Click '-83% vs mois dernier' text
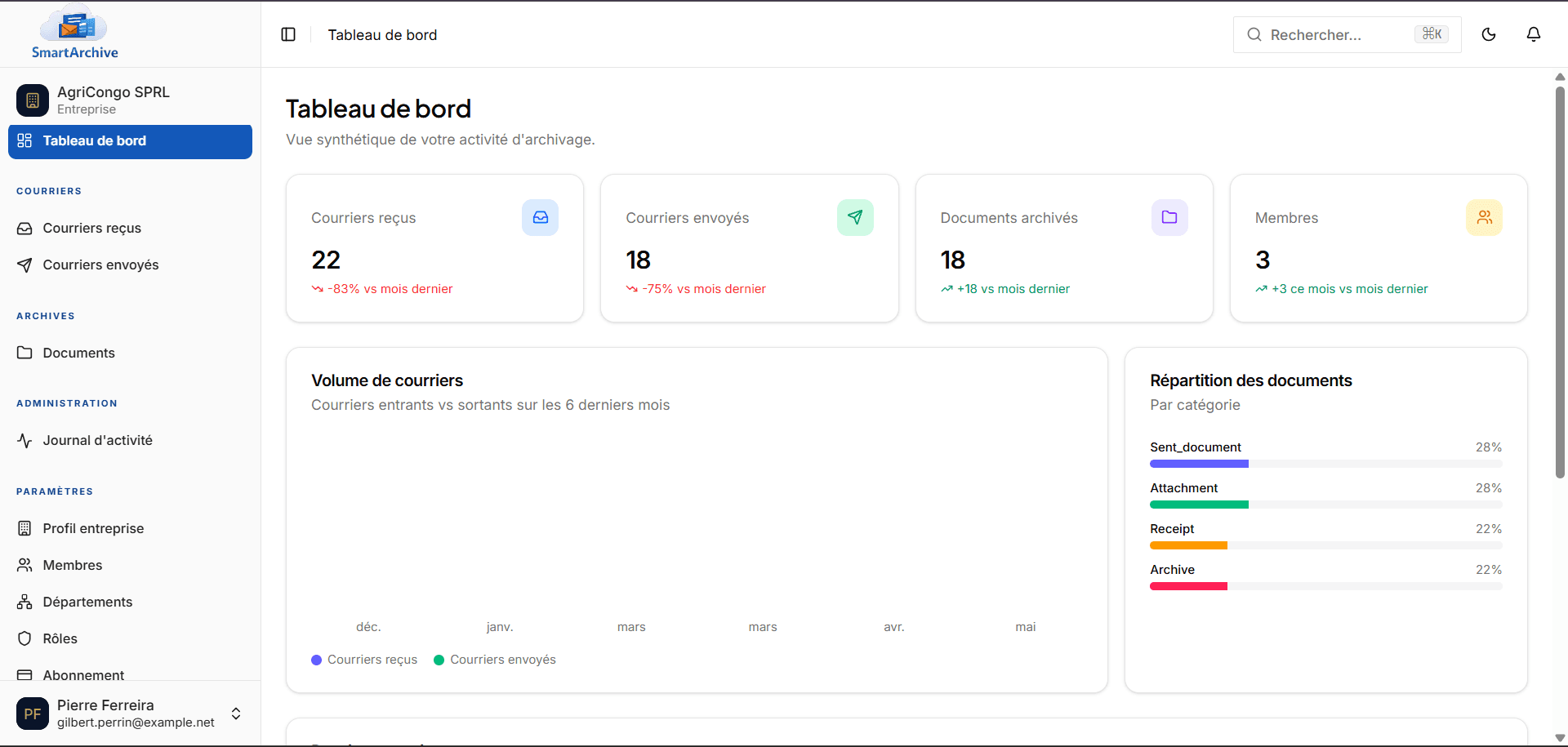 coord(390,289)
